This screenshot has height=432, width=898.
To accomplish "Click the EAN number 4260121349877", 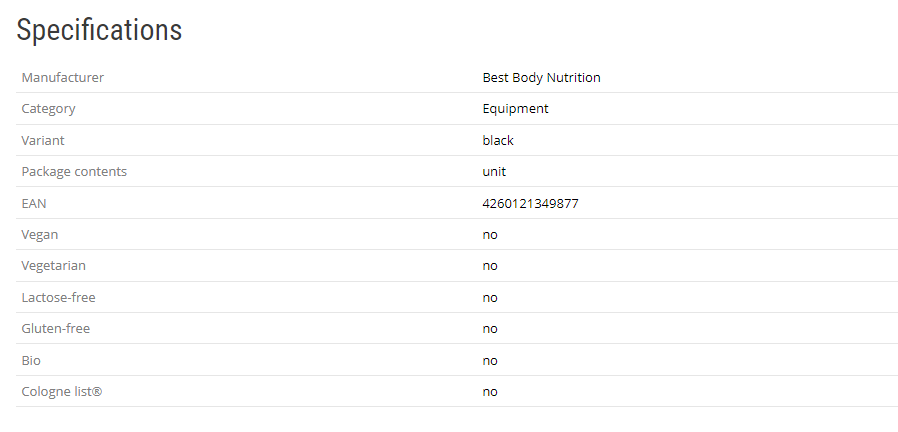I will pos(530,203).
